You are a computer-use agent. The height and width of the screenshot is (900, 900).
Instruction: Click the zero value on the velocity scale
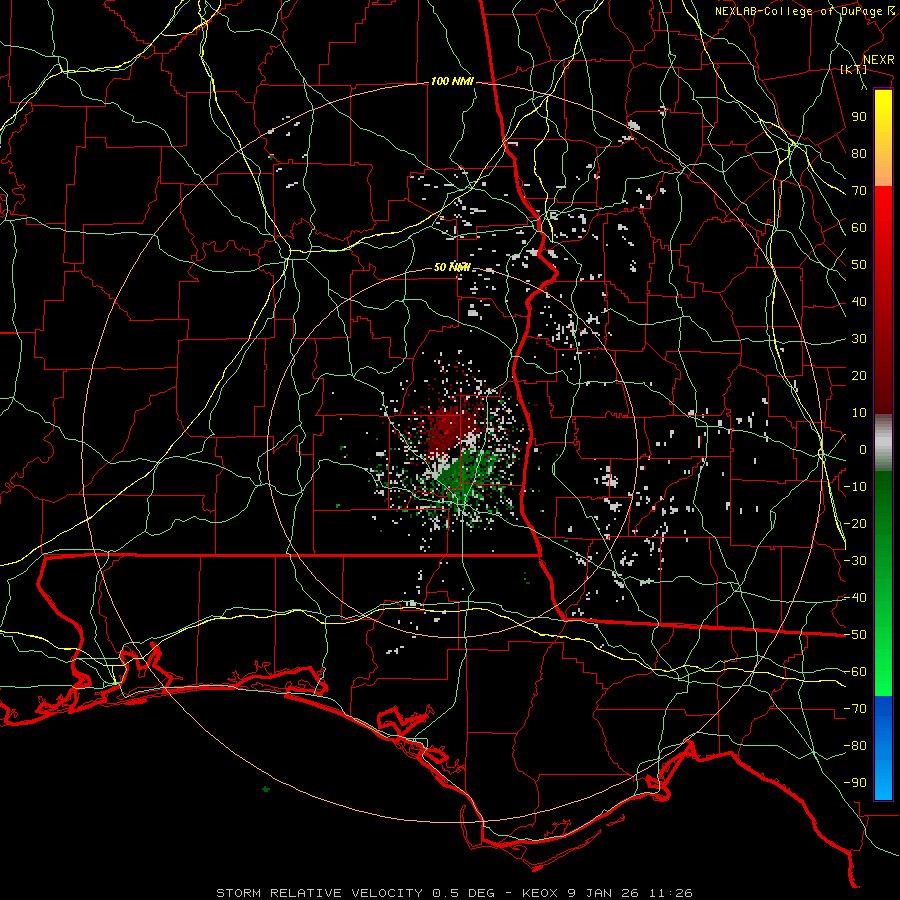[x=863, y=450]
